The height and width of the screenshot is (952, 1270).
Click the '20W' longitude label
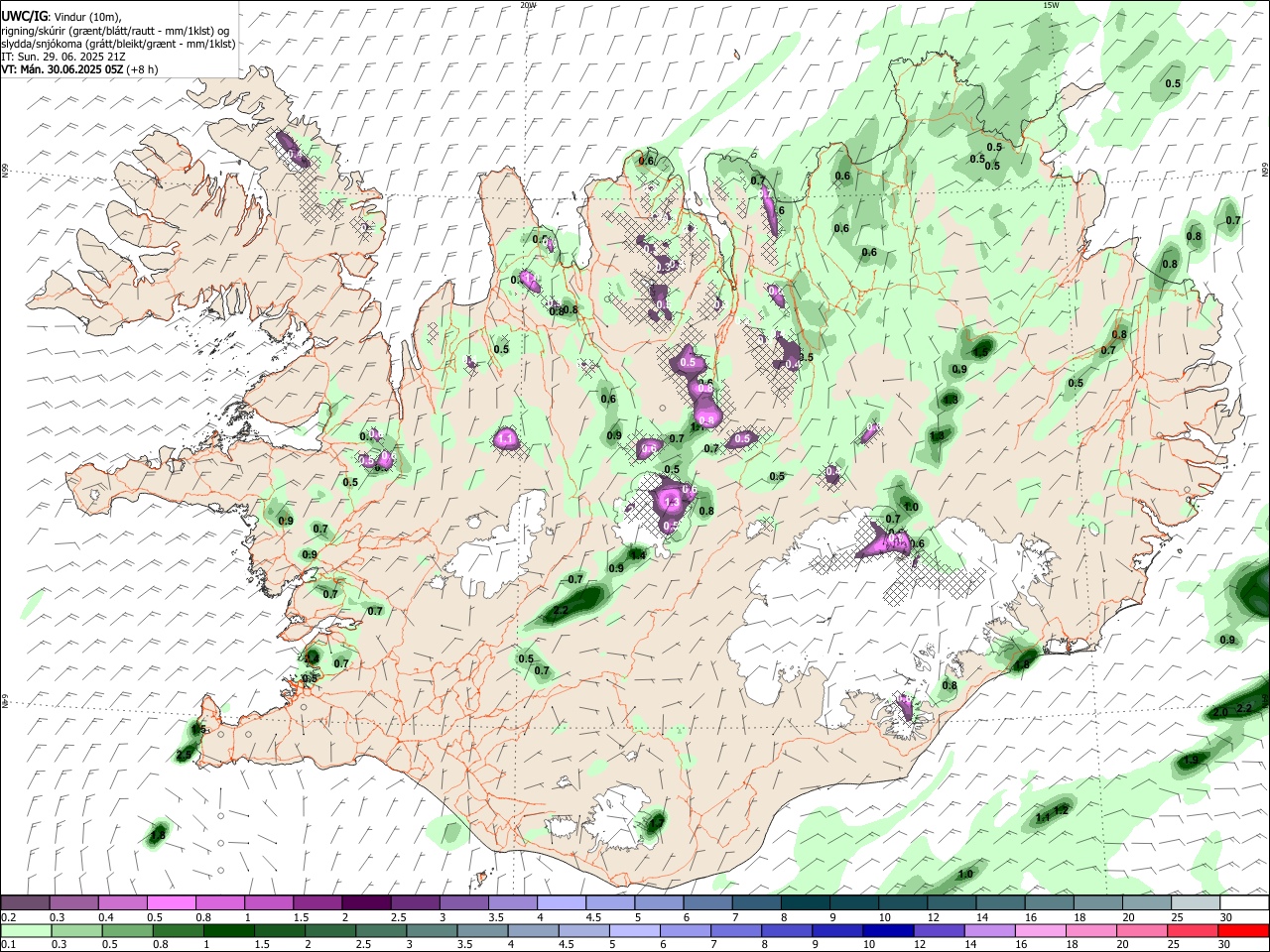pyautogui.click(x=528, y=5)
